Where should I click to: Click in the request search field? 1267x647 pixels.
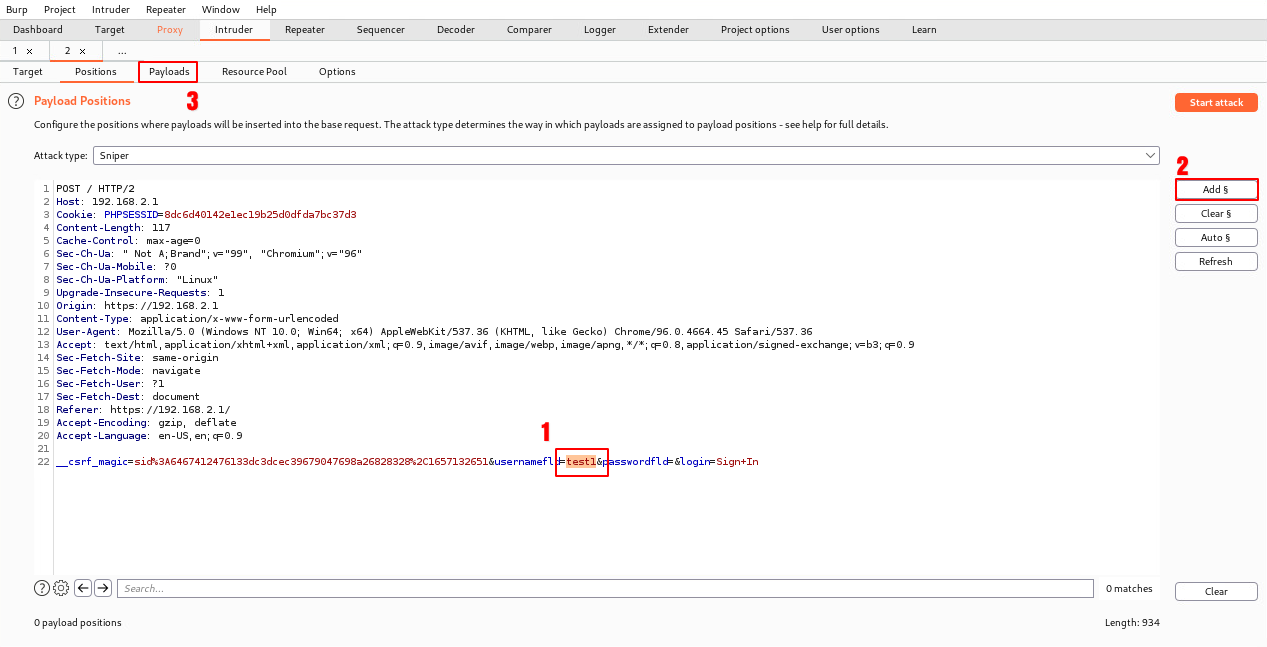click(604, 588)
